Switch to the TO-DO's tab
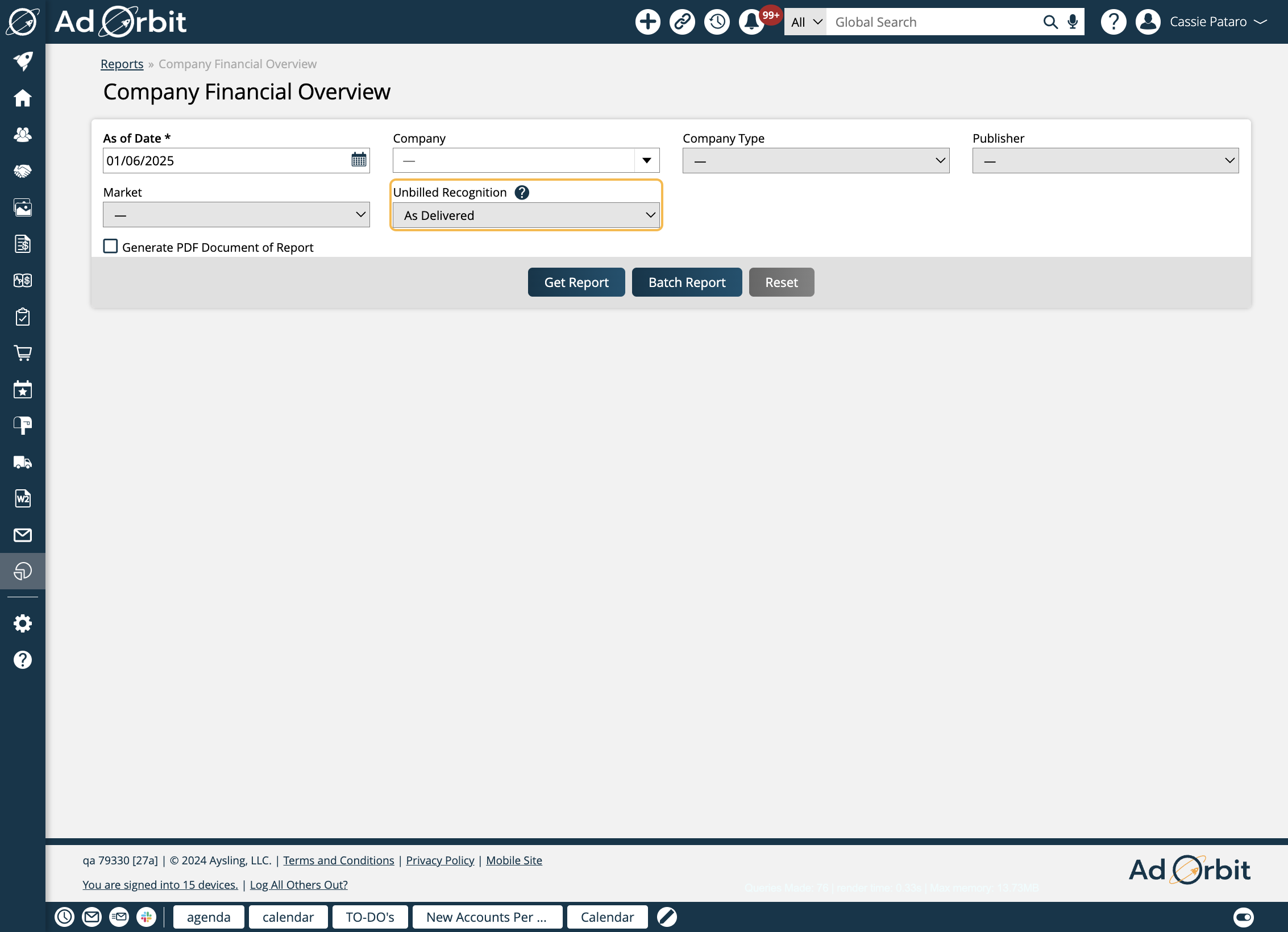Viewport: 1288px width, 932px height. pyautogui.click(x=369, y=917)
